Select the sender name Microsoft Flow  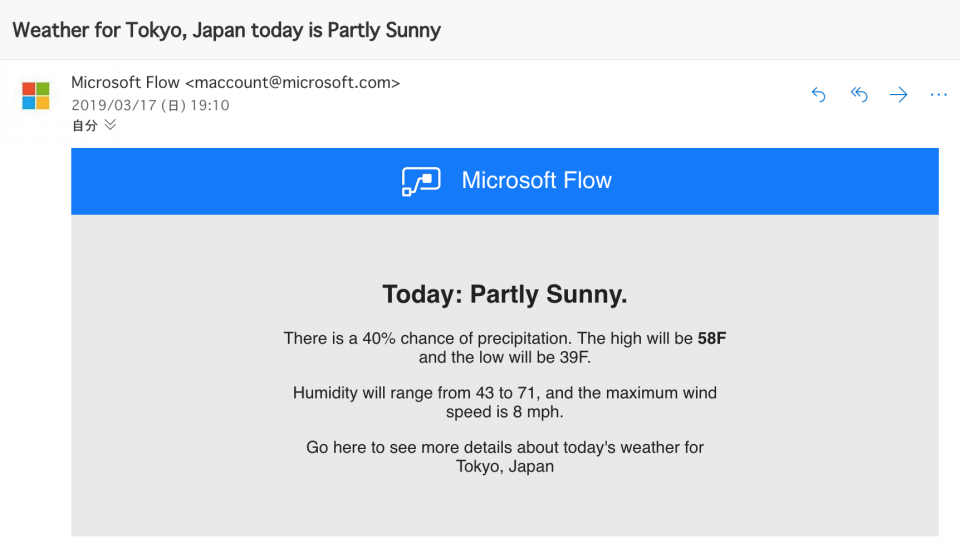tap(126, 83)
